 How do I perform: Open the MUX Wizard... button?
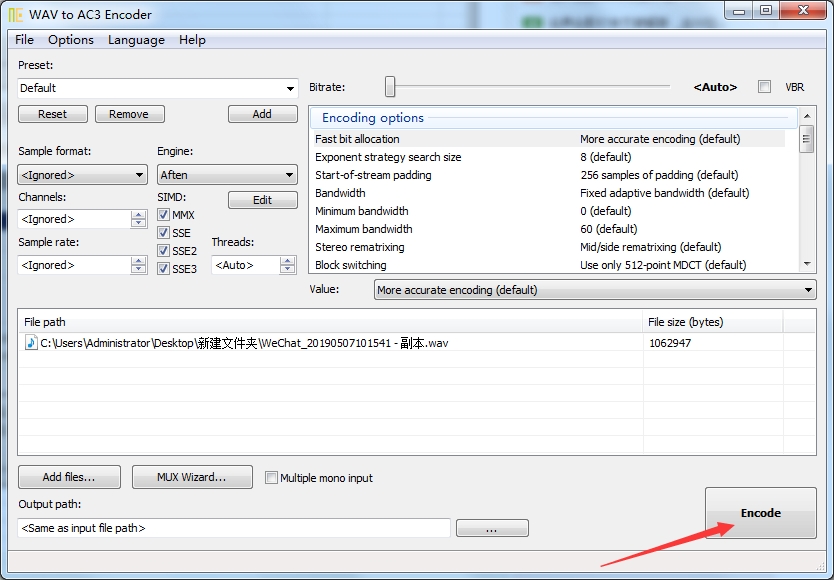[192, 477]
